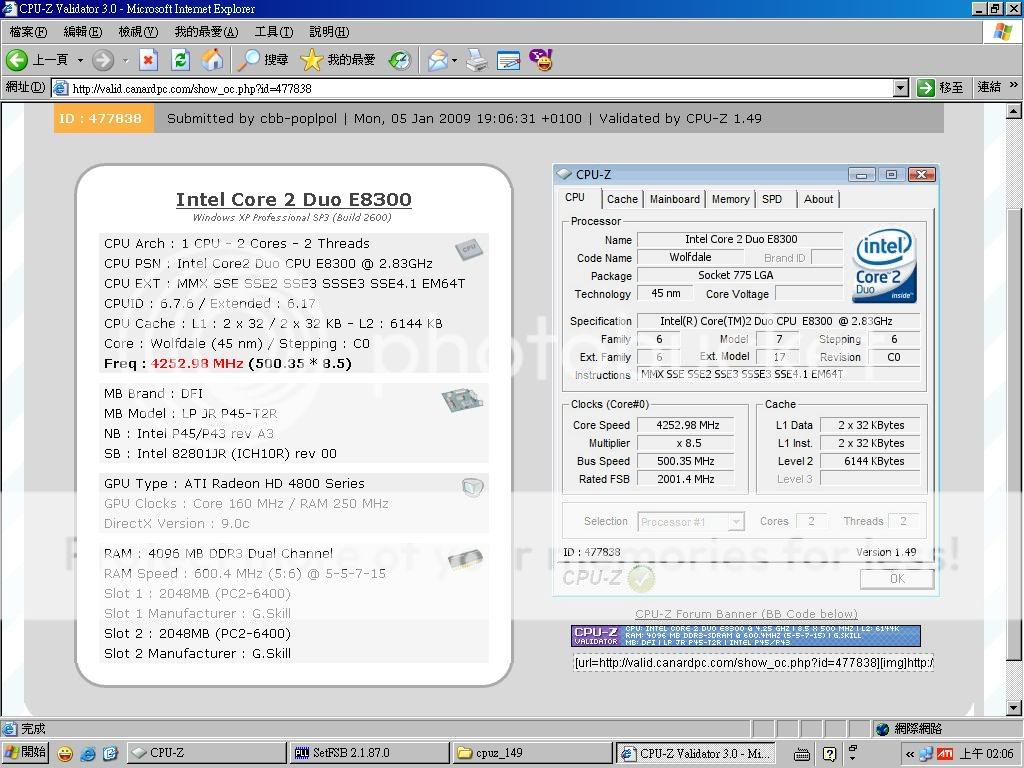Click the smiley face quick launch icon
1024x768 pixels.
pos(65,754)
